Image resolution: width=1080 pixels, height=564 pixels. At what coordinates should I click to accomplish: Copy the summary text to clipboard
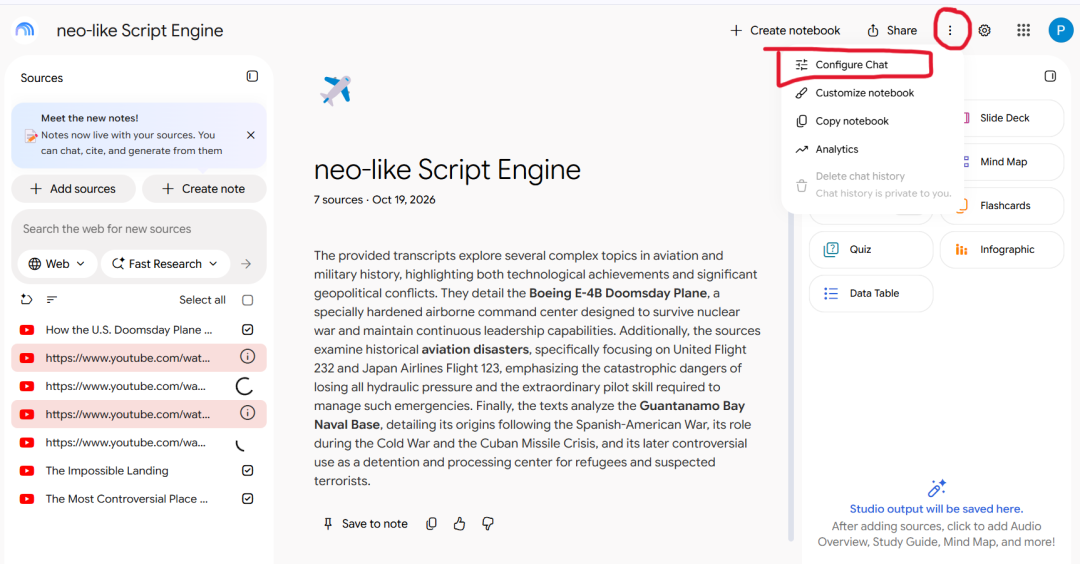pyautogui.click(x=431, y=524)
